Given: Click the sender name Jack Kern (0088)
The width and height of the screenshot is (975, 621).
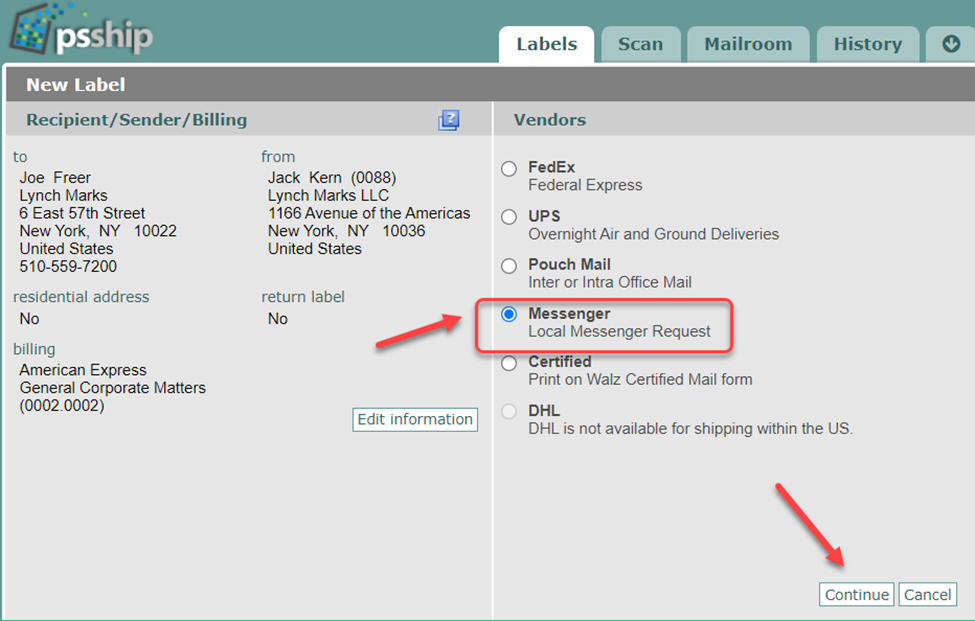Looking at the screenshot, I should click(332, 178).
